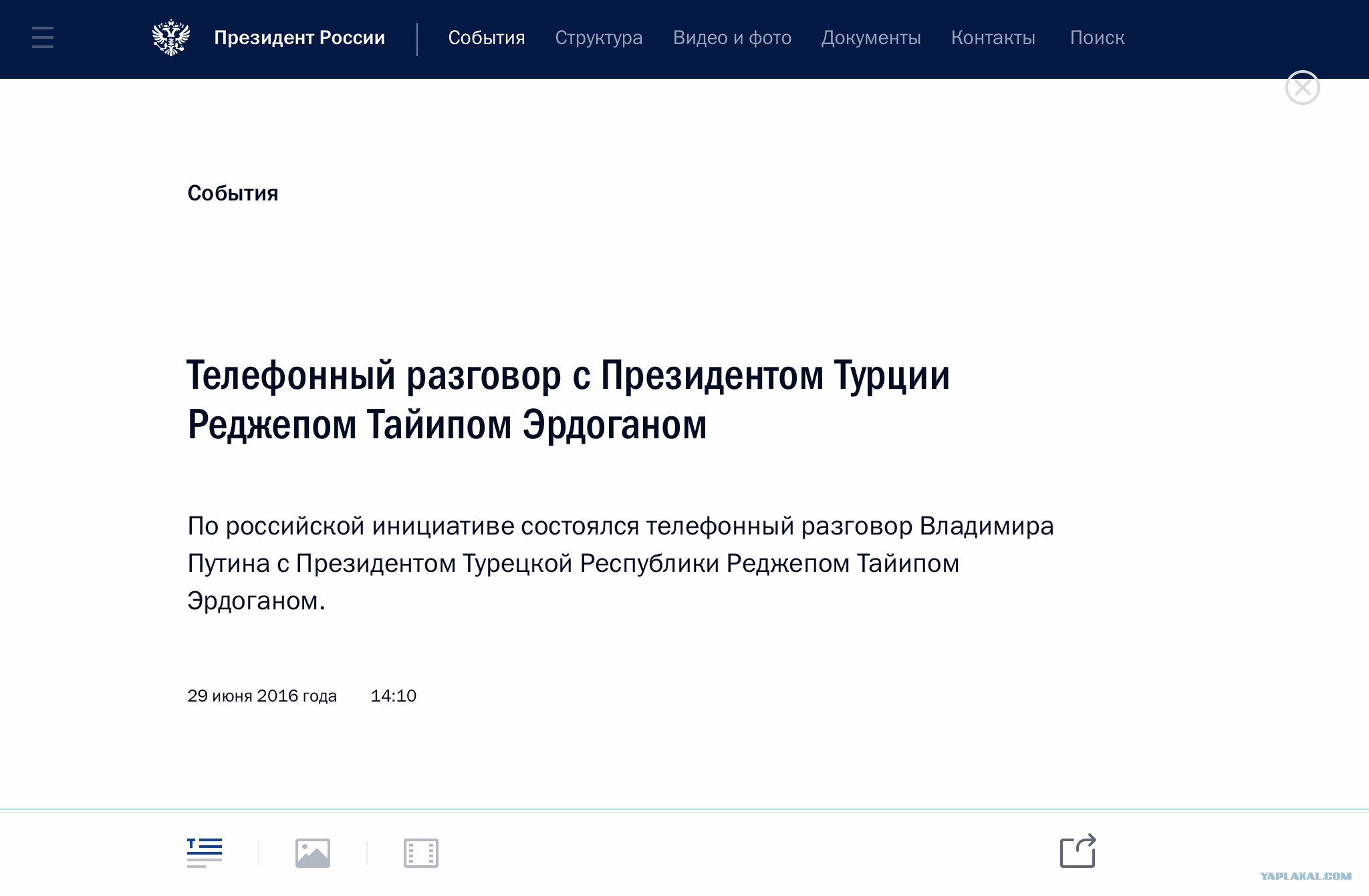Open the Документы section
Screen dimensions: 1369x896
[x=870, y=37]
